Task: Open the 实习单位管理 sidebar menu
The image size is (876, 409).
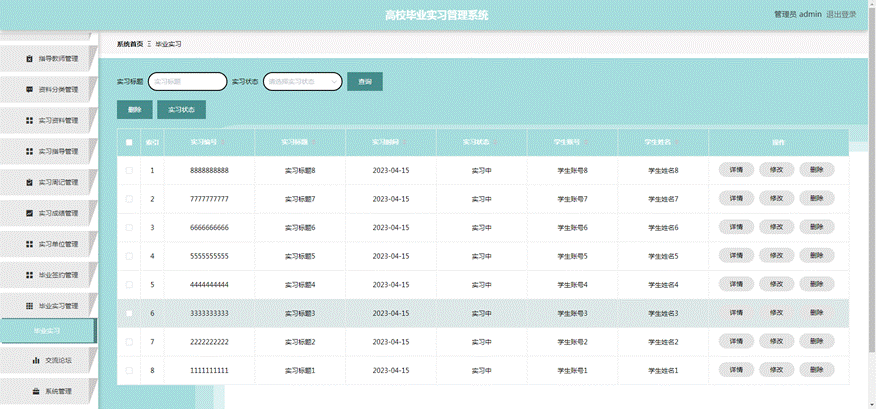Action: (x=48, y=244)
